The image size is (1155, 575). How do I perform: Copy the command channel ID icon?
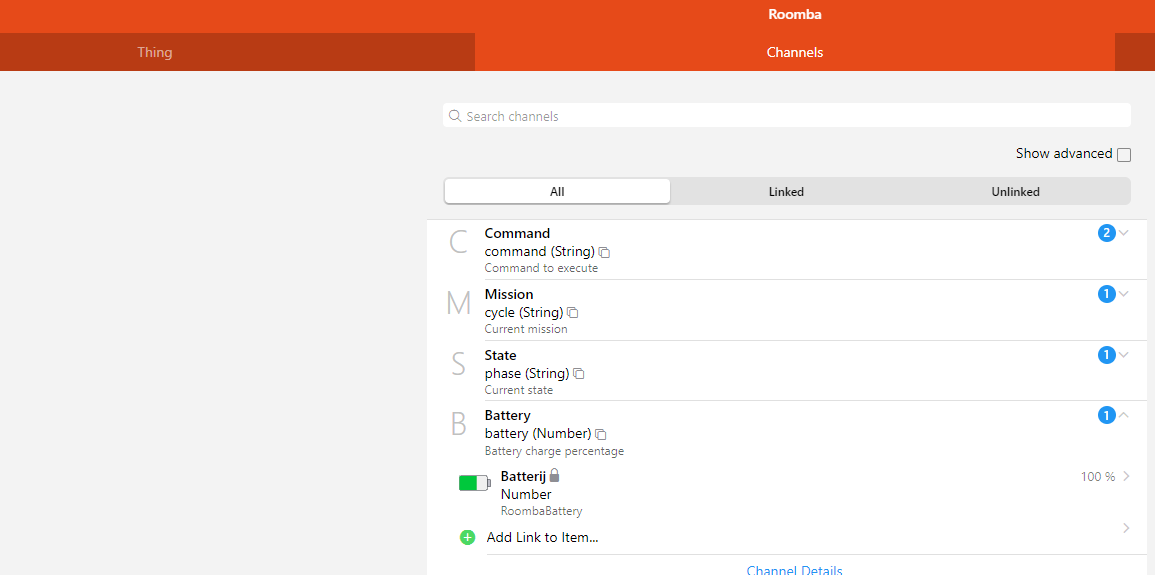click(604, 252)
